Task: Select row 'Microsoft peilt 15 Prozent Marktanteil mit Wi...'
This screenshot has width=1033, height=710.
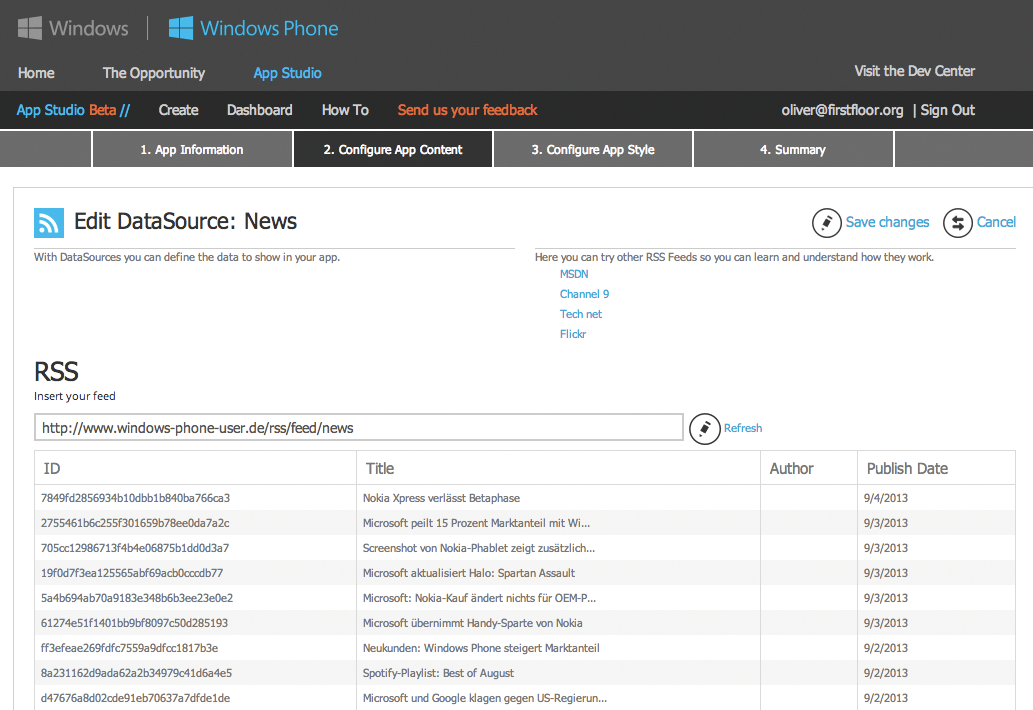Action: 525,523
